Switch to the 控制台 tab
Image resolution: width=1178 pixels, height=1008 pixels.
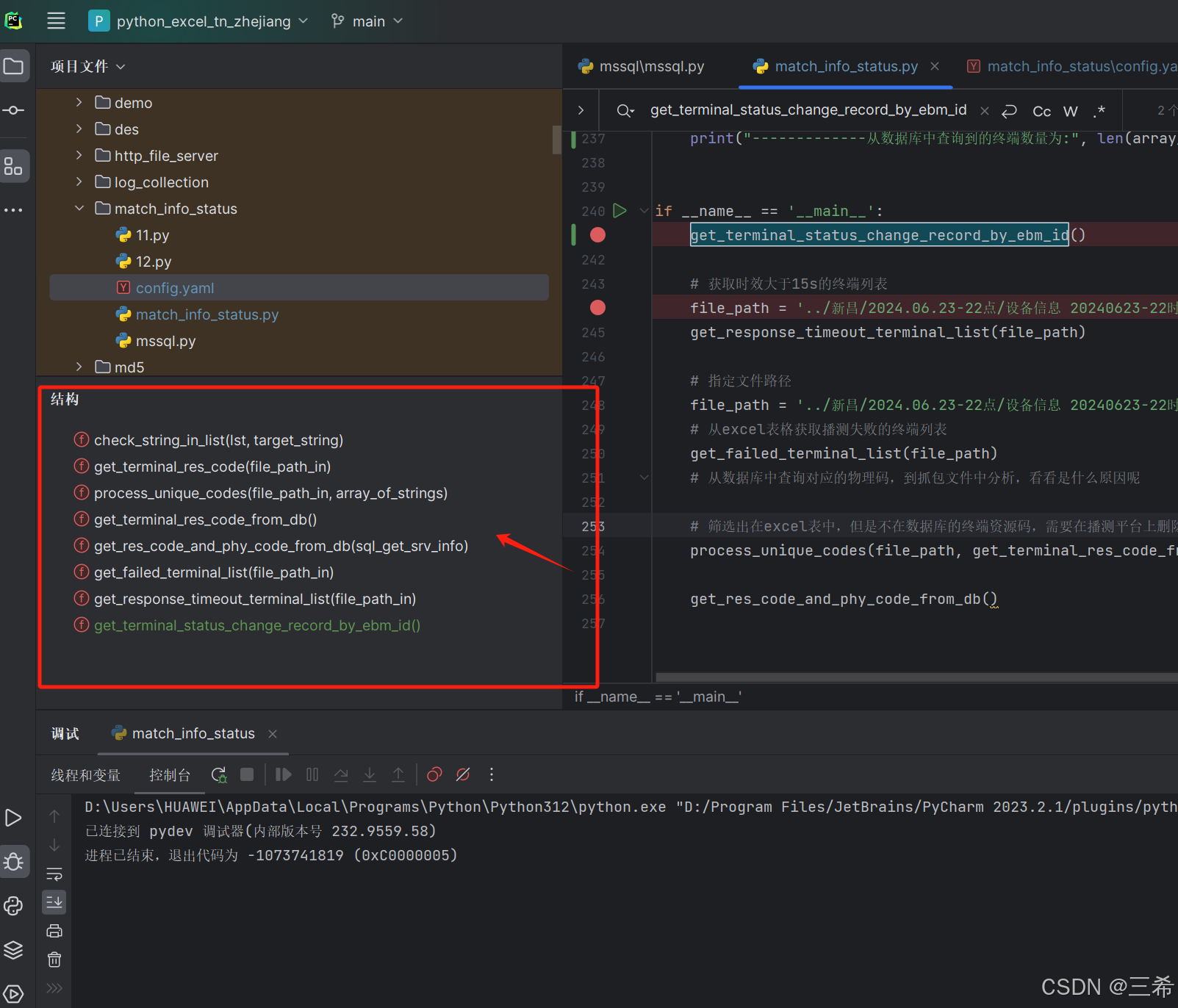point(170,774)
